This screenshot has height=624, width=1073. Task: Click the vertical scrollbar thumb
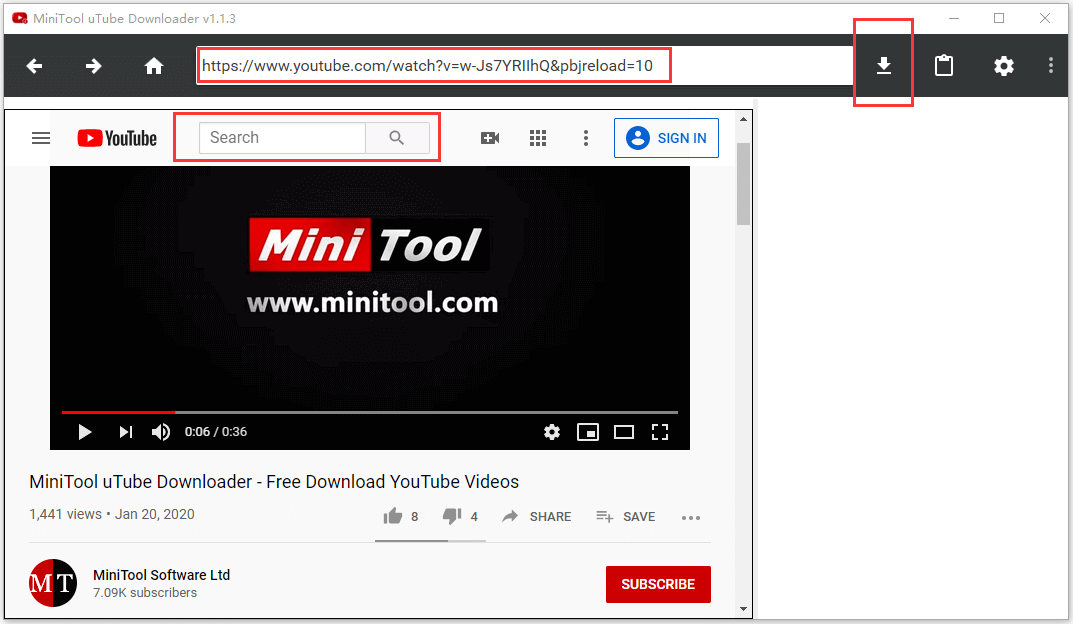pos(743,183)
